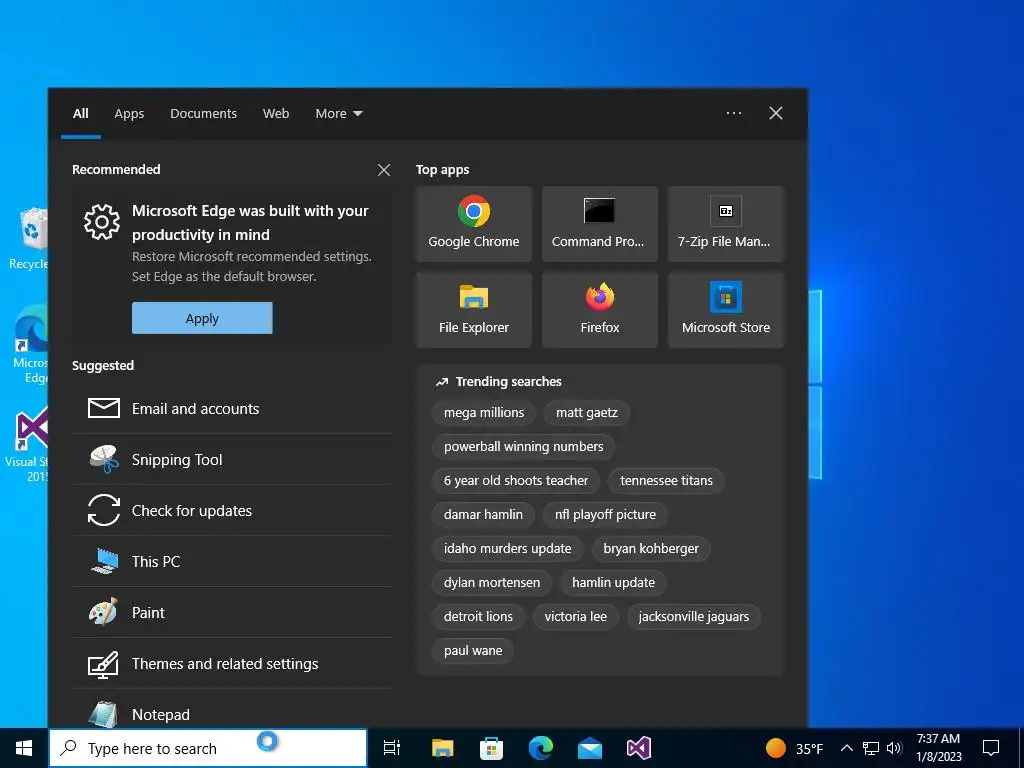Switch to the Web tab
1024x768 pixels.
coord(276,114)
